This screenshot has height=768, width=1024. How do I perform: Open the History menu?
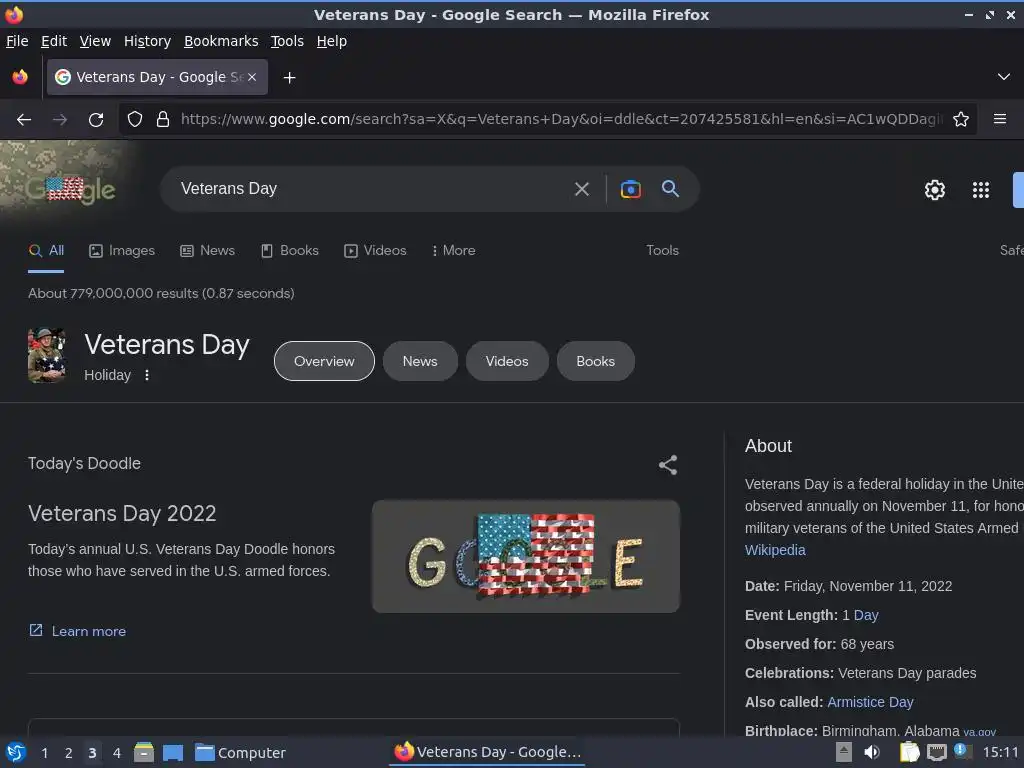[147, 41]
